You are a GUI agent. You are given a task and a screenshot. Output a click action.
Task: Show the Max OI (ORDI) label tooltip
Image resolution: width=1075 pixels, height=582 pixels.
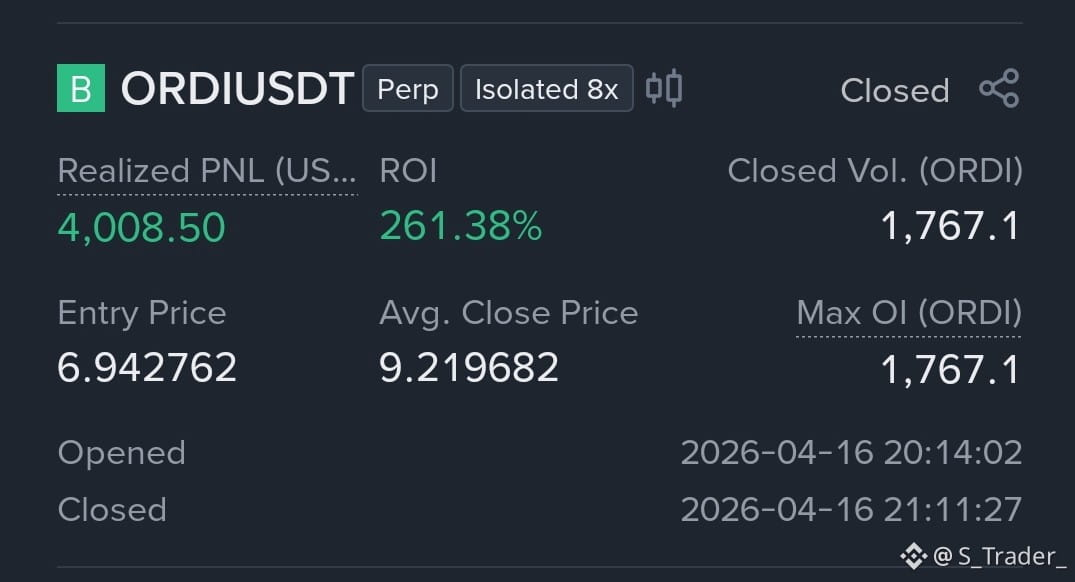point(908,313)
